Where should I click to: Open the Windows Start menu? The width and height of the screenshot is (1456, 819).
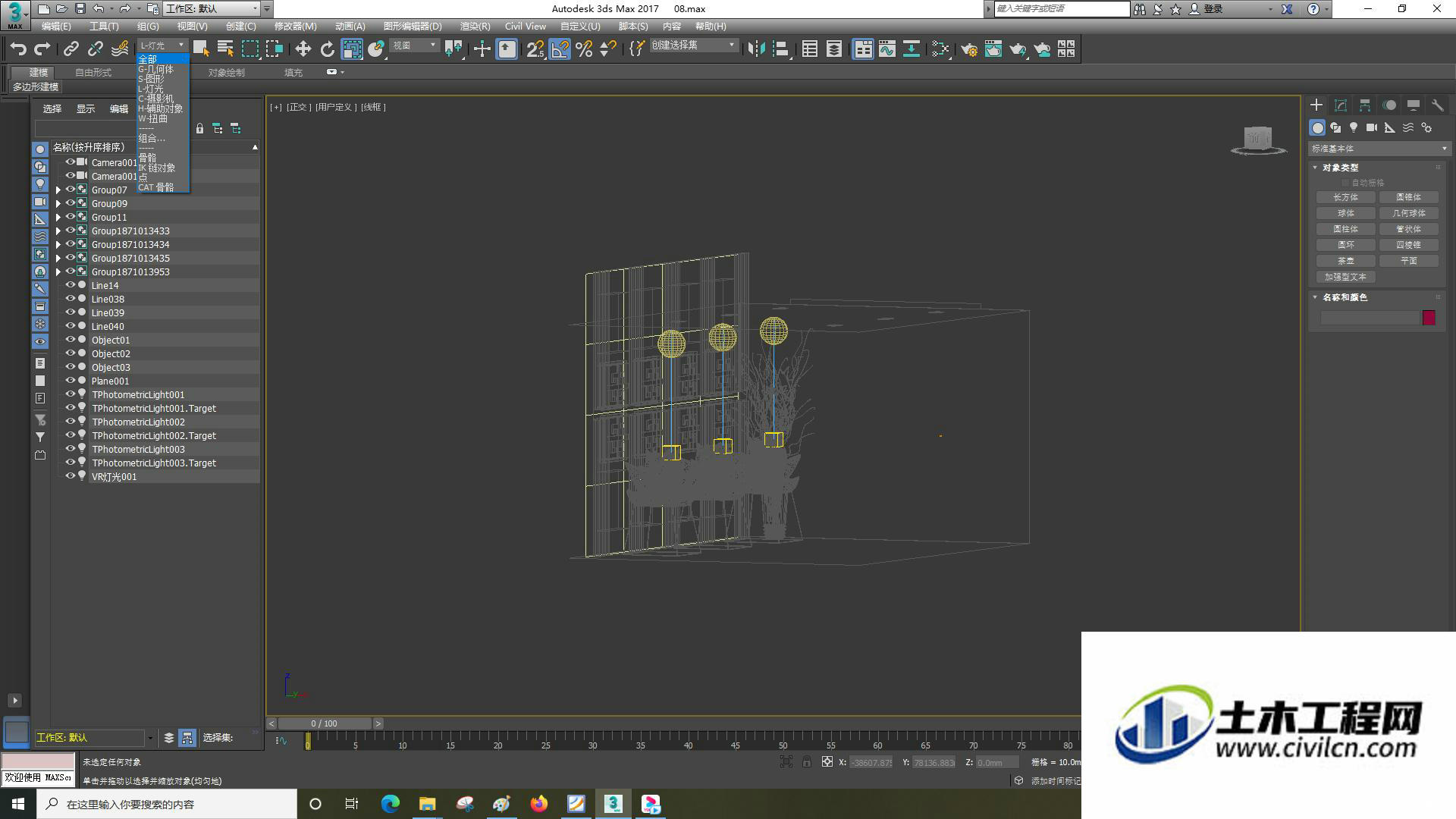point(18,804)
